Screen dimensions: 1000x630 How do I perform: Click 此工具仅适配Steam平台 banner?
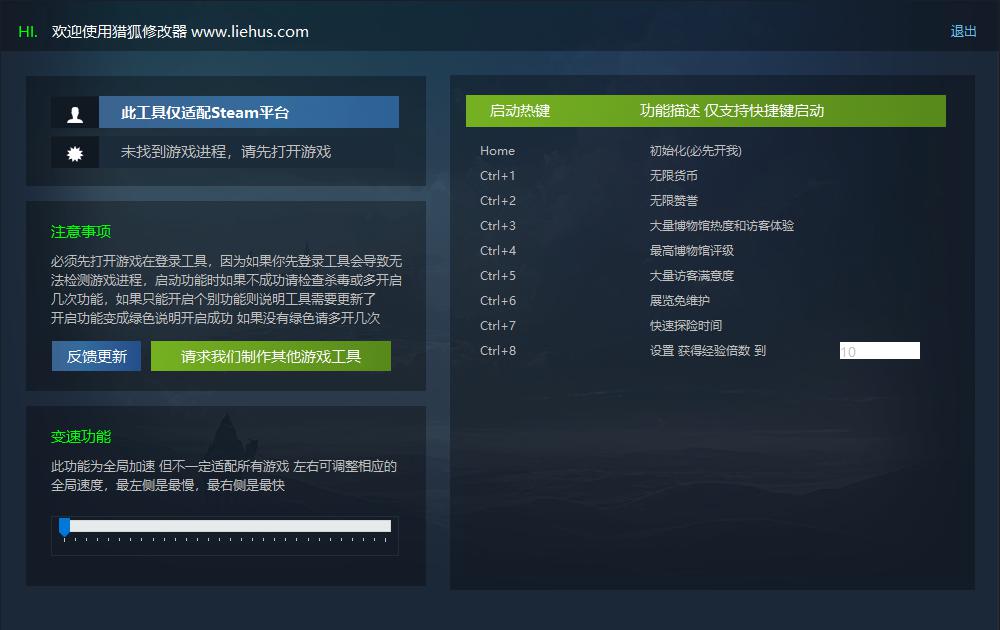pos(249,113)
